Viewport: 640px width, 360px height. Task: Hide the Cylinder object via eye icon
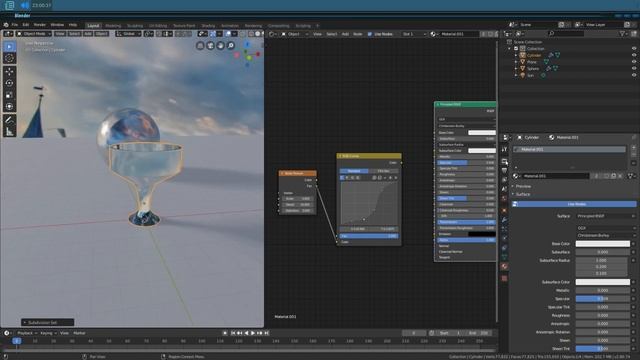click(x=634, y=55)
